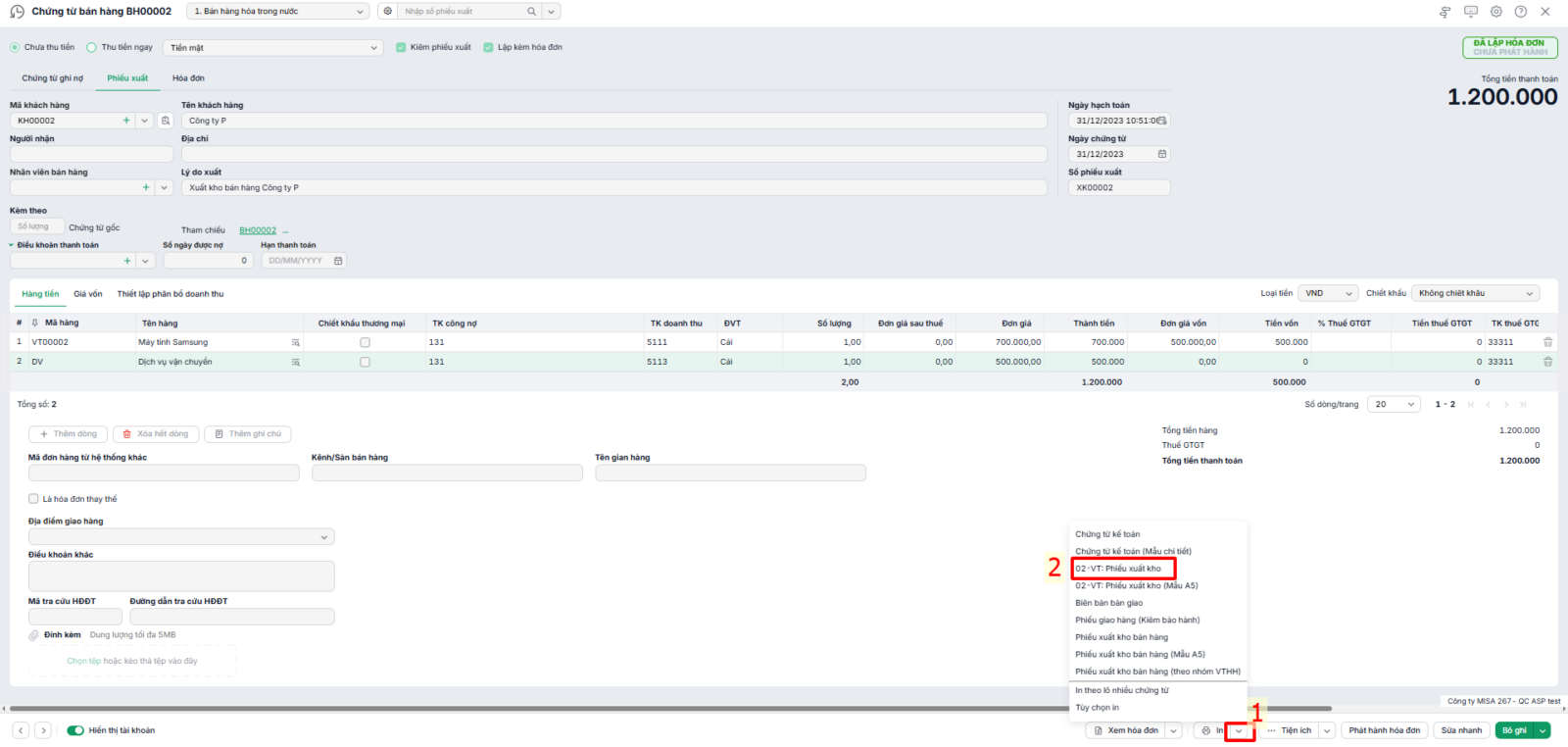1568x747 pixels.
Task: Click the Xóa hết dòng button
Action: [156, 434]
